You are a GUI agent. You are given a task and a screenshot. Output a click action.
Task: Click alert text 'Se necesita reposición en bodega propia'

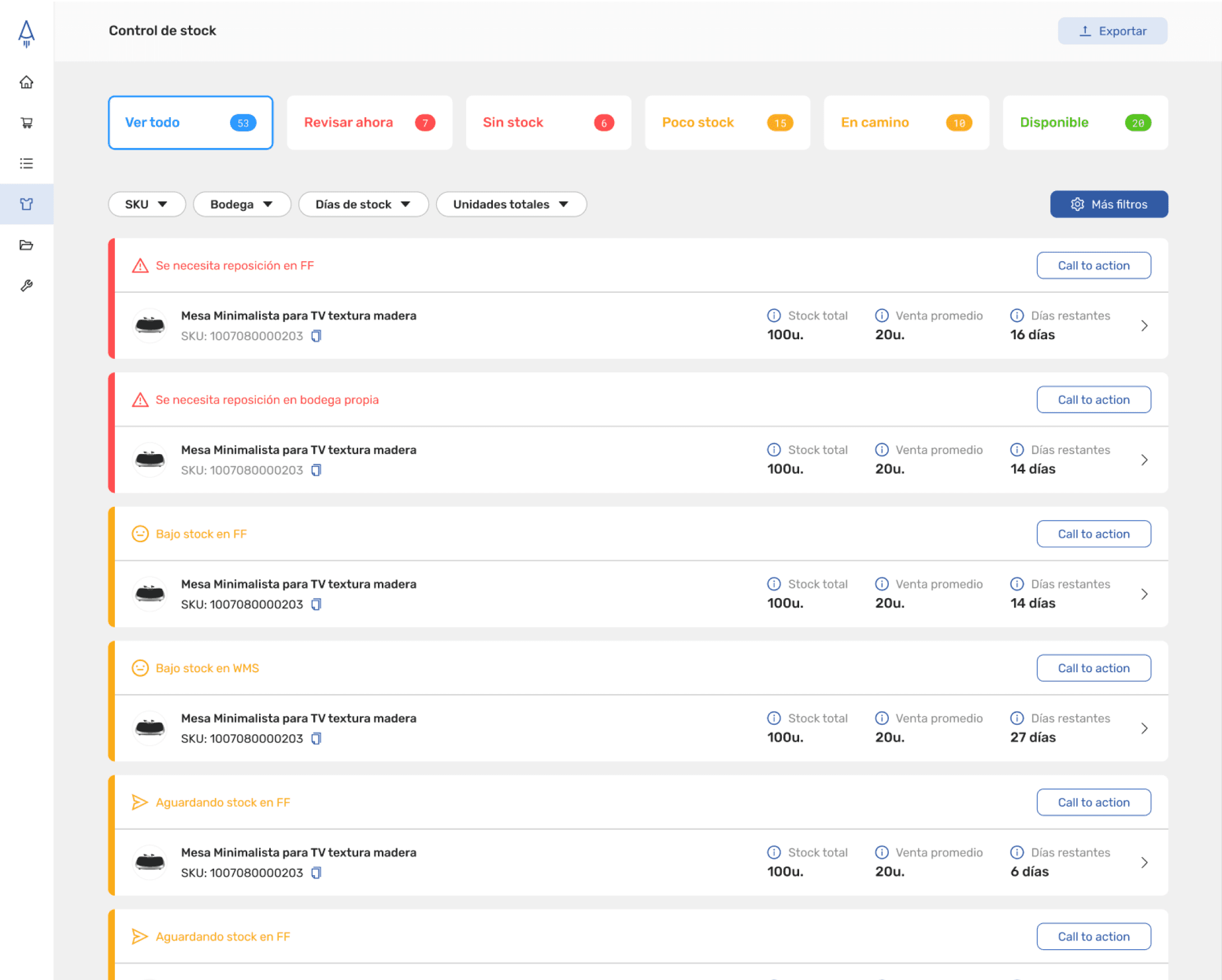click(x=268, y=400)
